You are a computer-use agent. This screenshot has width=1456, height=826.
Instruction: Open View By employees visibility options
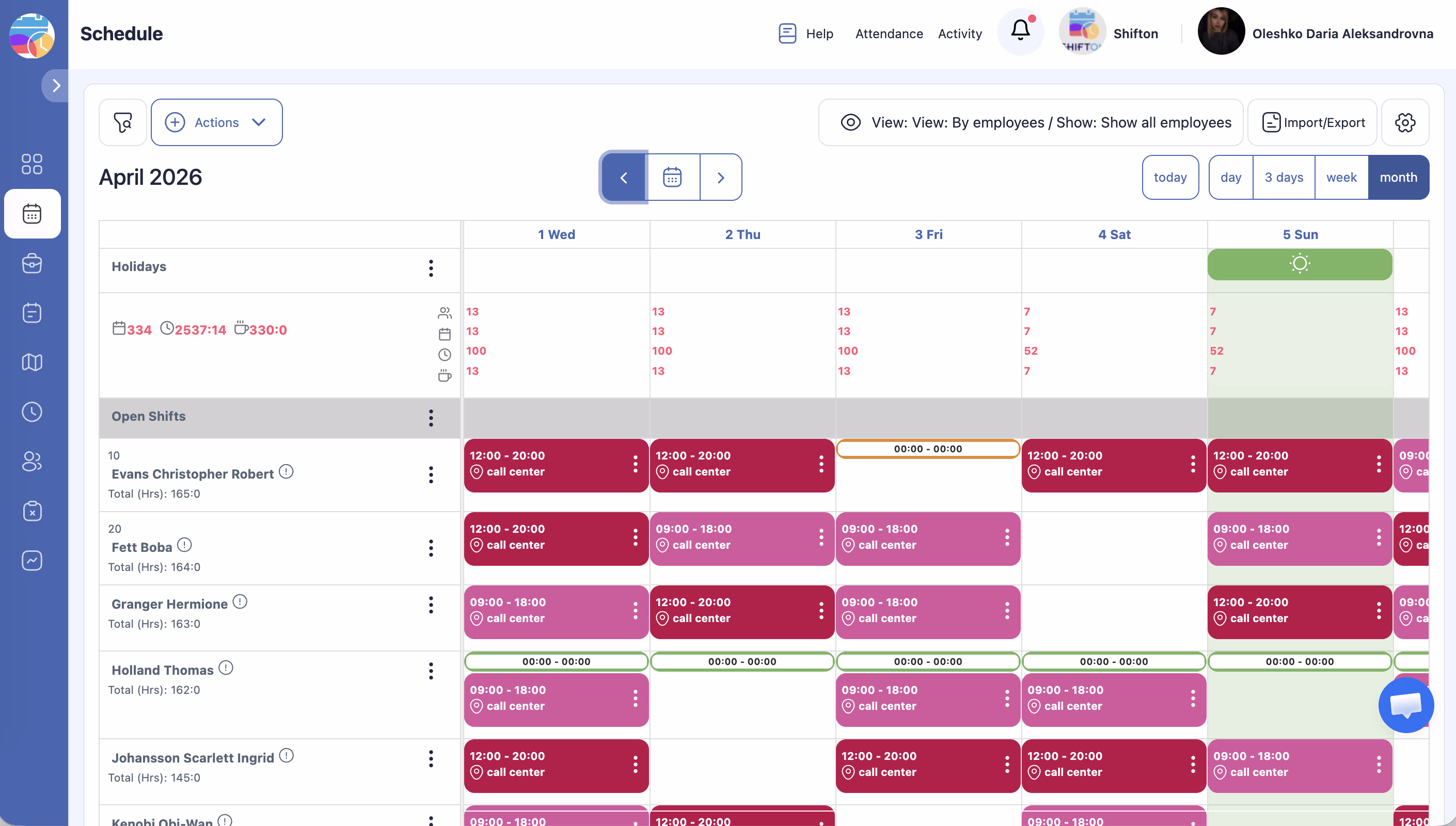tap(1031, 122)
